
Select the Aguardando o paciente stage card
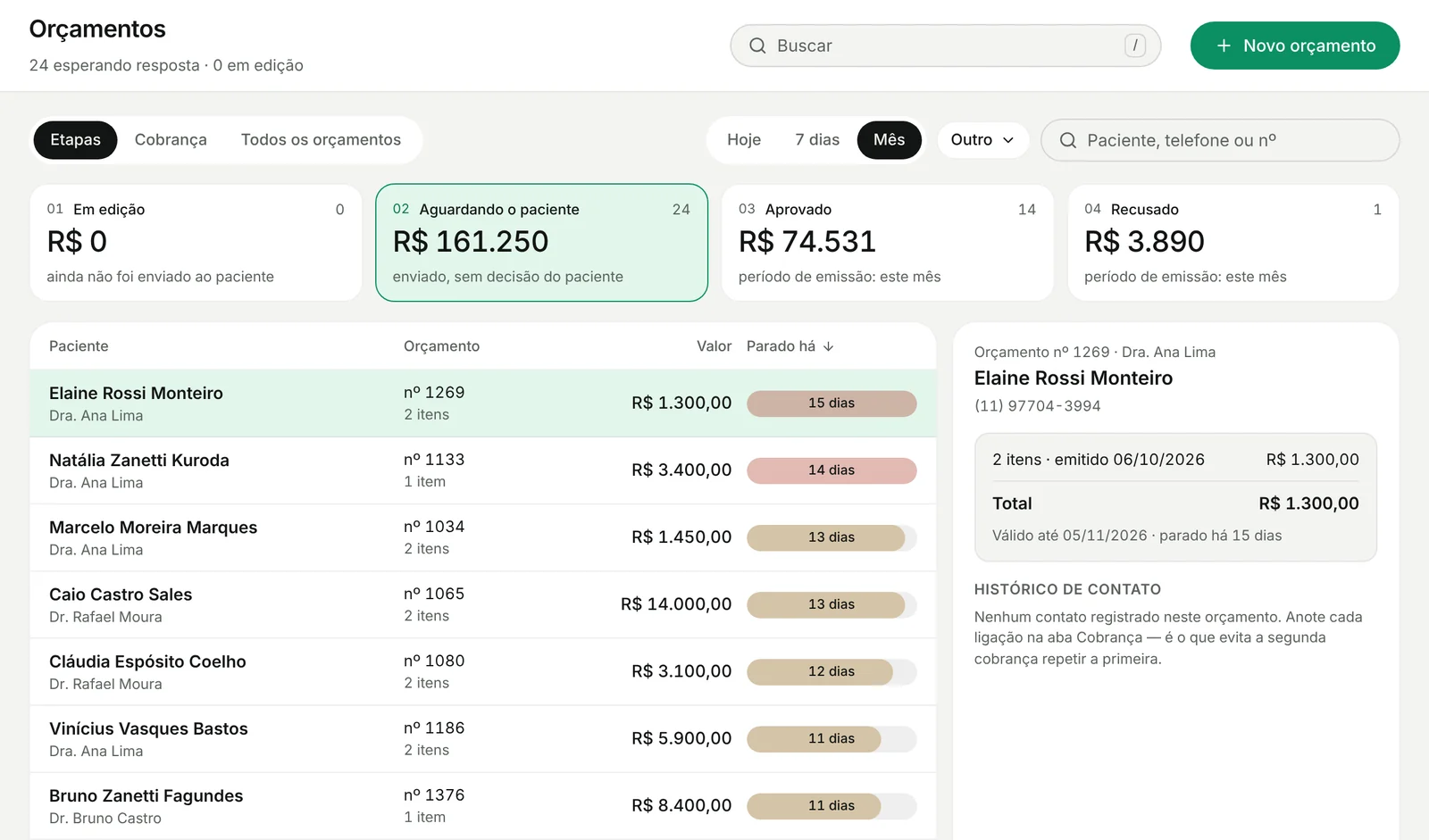point(541,243)
